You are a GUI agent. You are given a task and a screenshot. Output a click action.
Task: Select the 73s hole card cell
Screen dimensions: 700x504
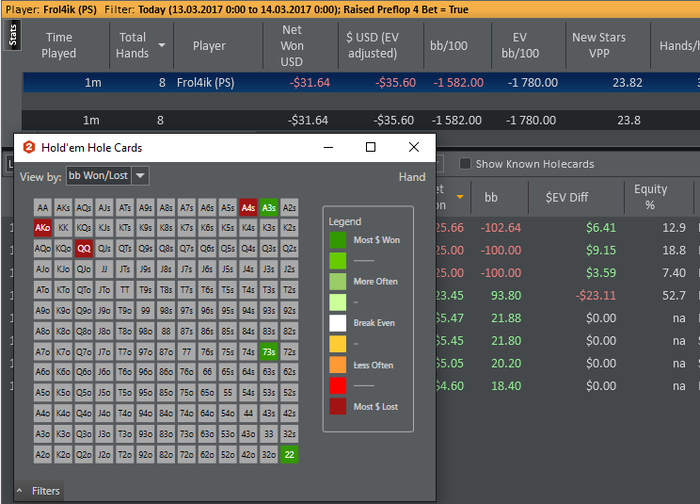269,352
